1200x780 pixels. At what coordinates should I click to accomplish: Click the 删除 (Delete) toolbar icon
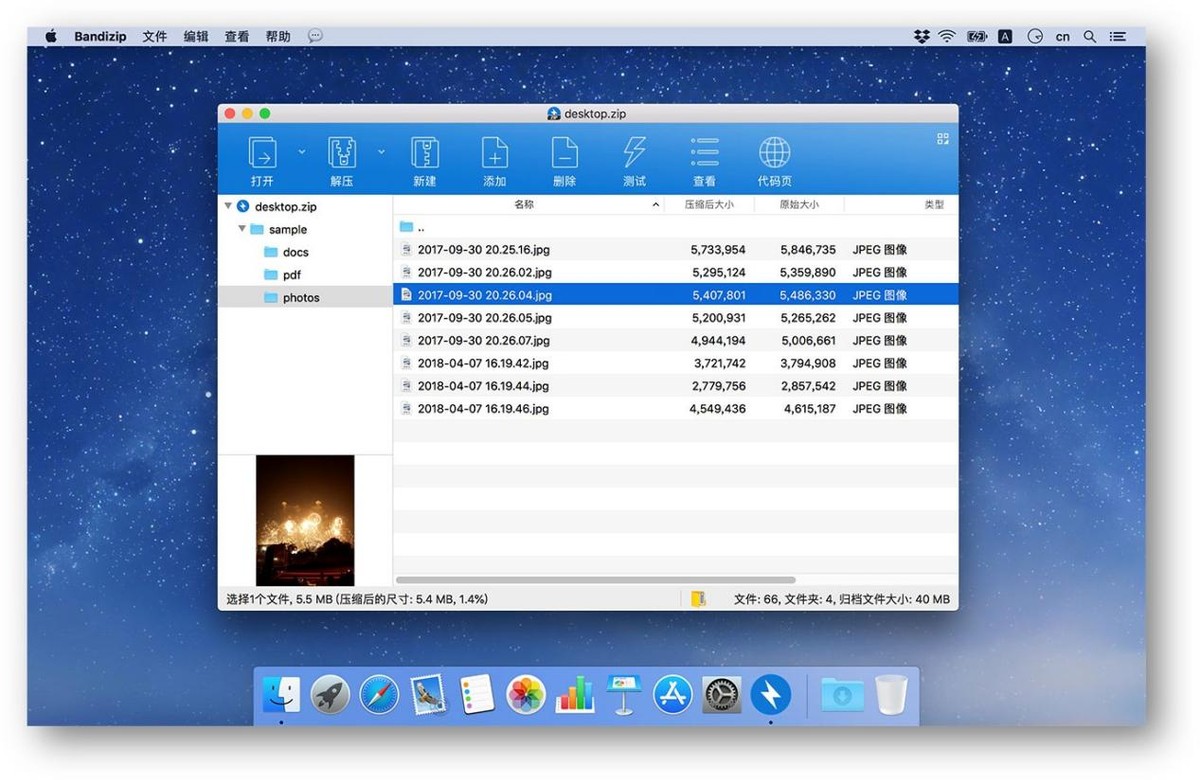565,154
